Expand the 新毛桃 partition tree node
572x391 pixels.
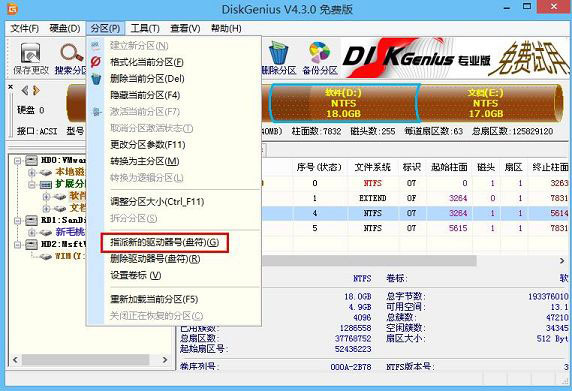[x=32, y=232]
